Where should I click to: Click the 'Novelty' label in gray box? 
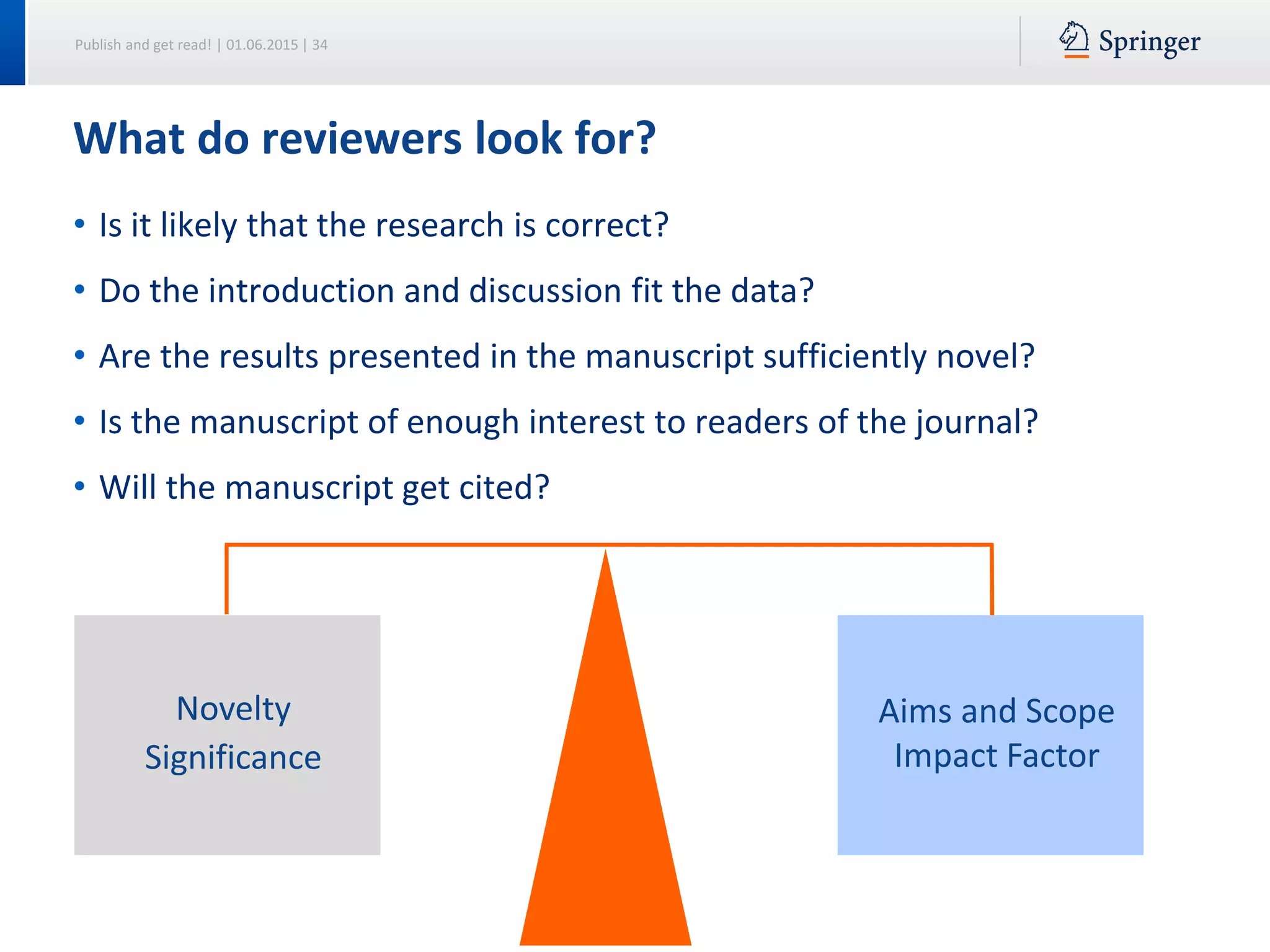(233, 709)
